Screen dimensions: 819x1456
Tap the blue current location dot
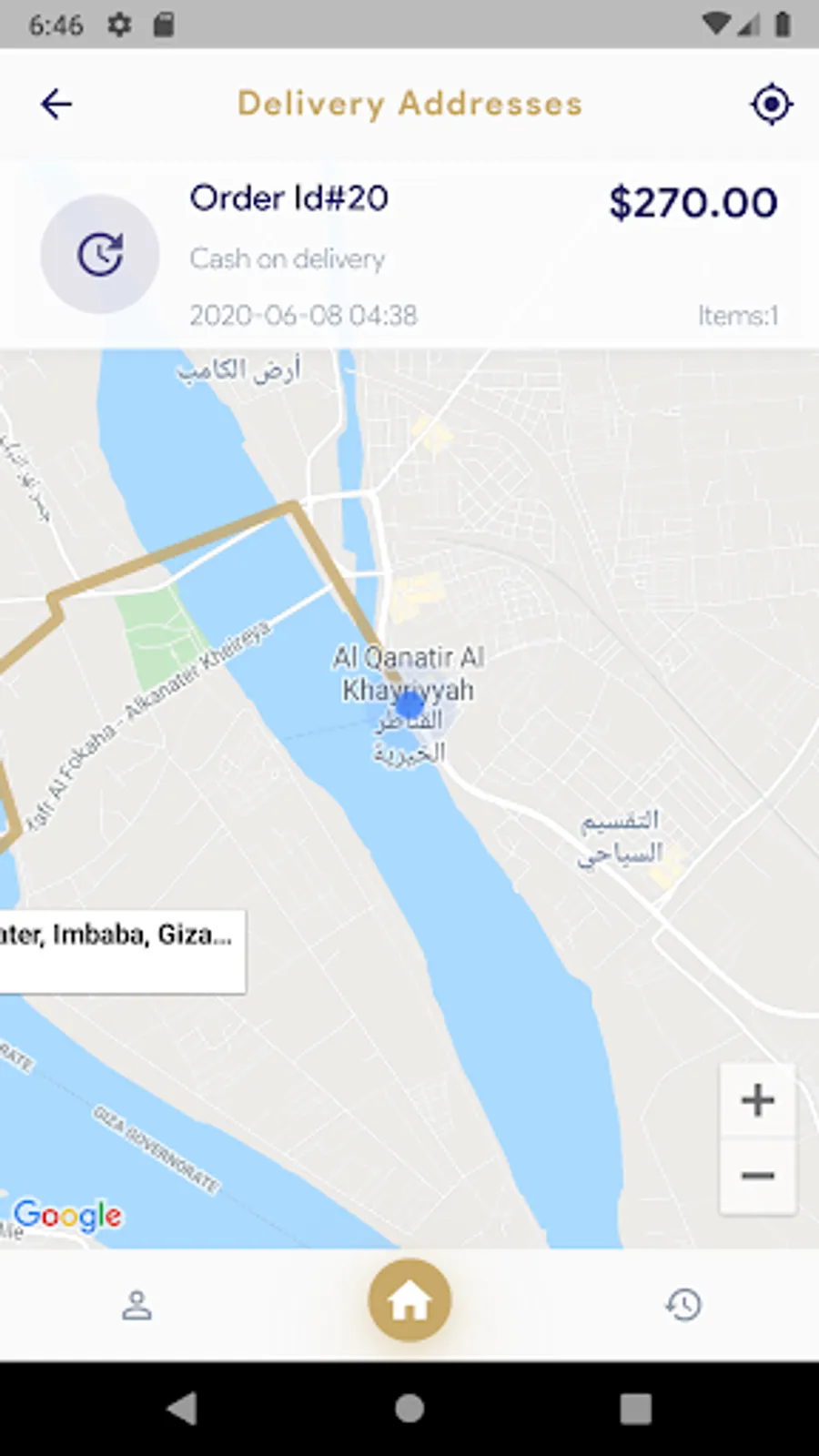click(x=410, y=705)
